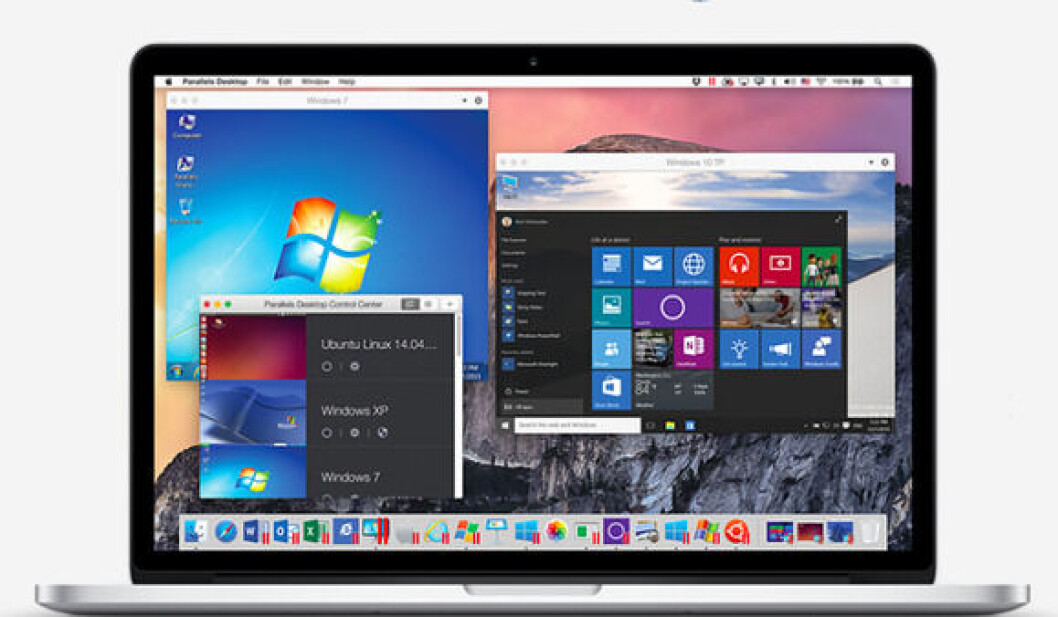This screenshot has height=617, width=1058.
Task: Open the Window menu
Action: tap(315, 82)
